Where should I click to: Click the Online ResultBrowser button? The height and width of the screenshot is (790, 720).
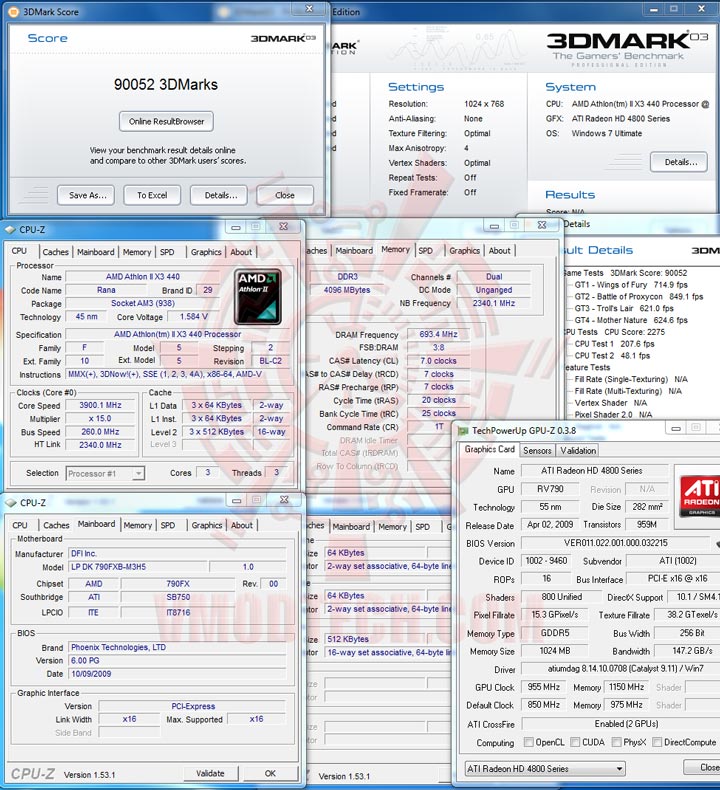coord(166,121)
